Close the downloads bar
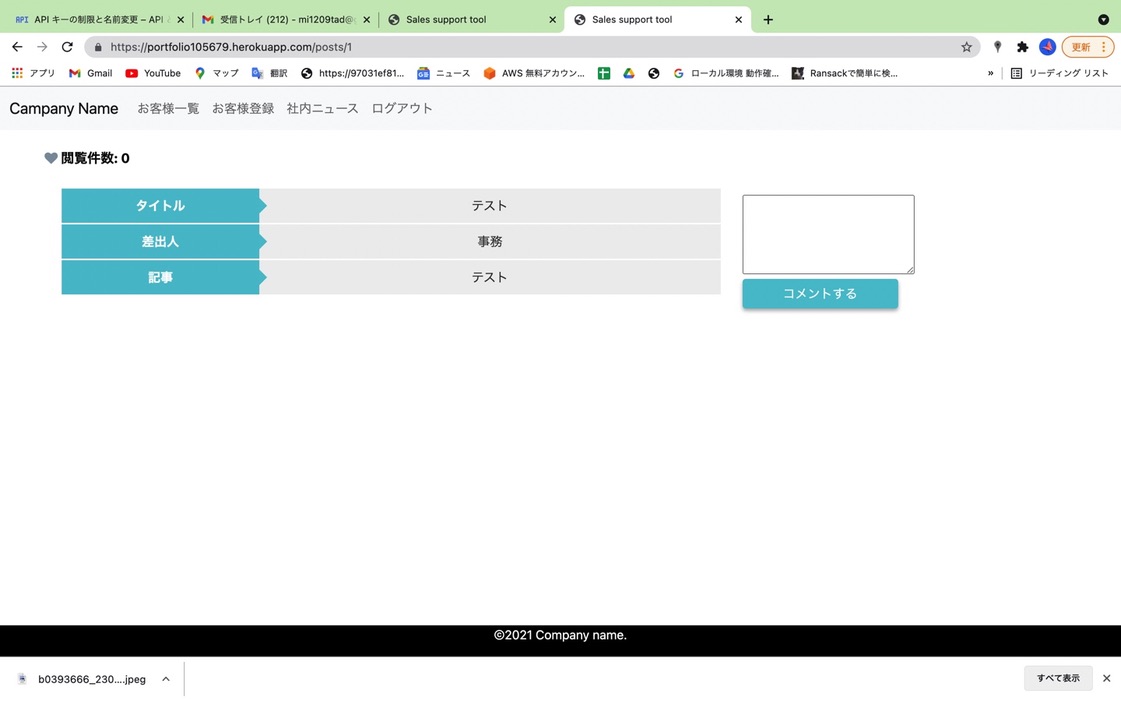Image resolution: width=1121 pixels, height=701 pixels. tap(1107, 678)
